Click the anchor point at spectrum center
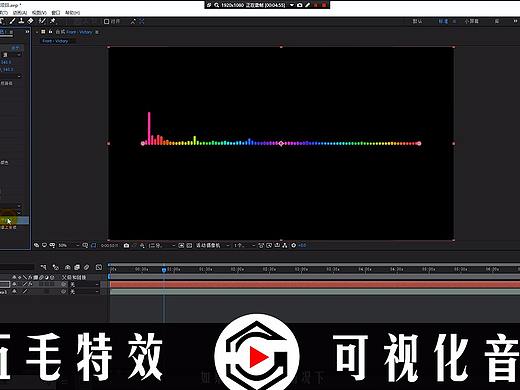Viewport: 520px width, 390px height. coord(281,143)
